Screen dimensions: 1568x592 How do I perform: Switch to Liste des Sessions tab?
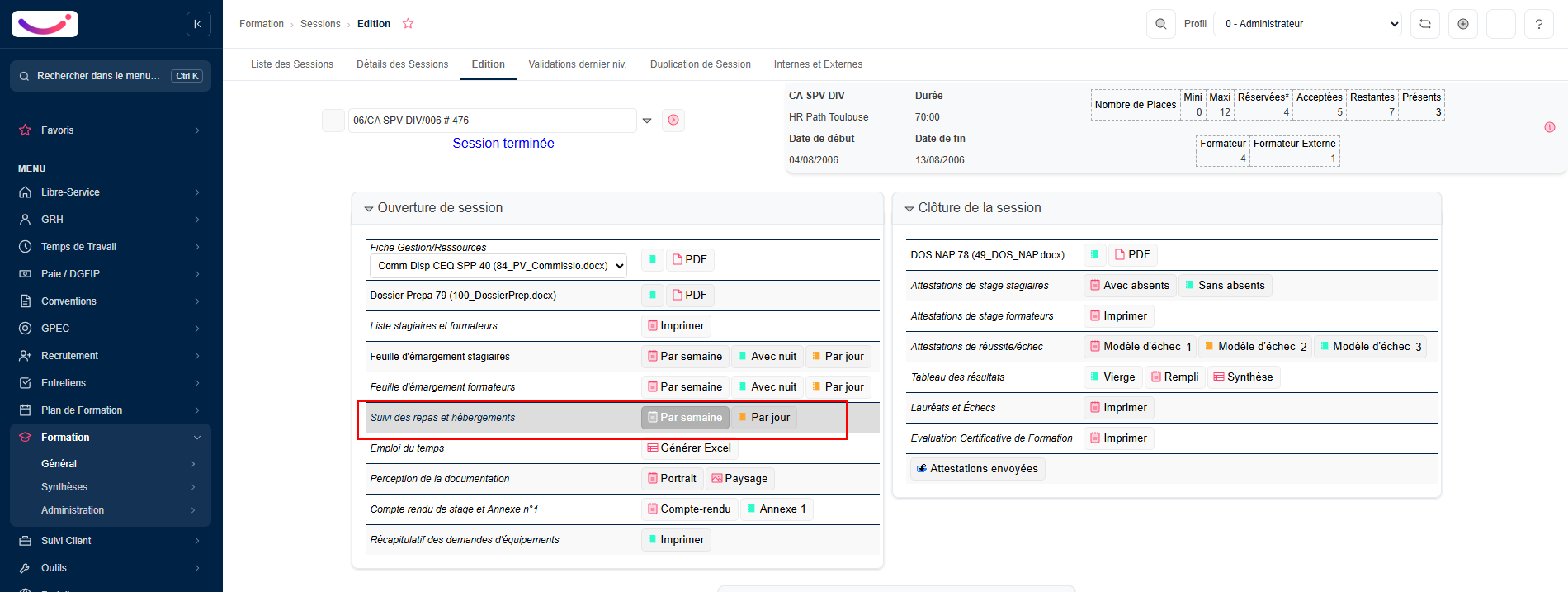pyautogui.click(x=292, y=64)
